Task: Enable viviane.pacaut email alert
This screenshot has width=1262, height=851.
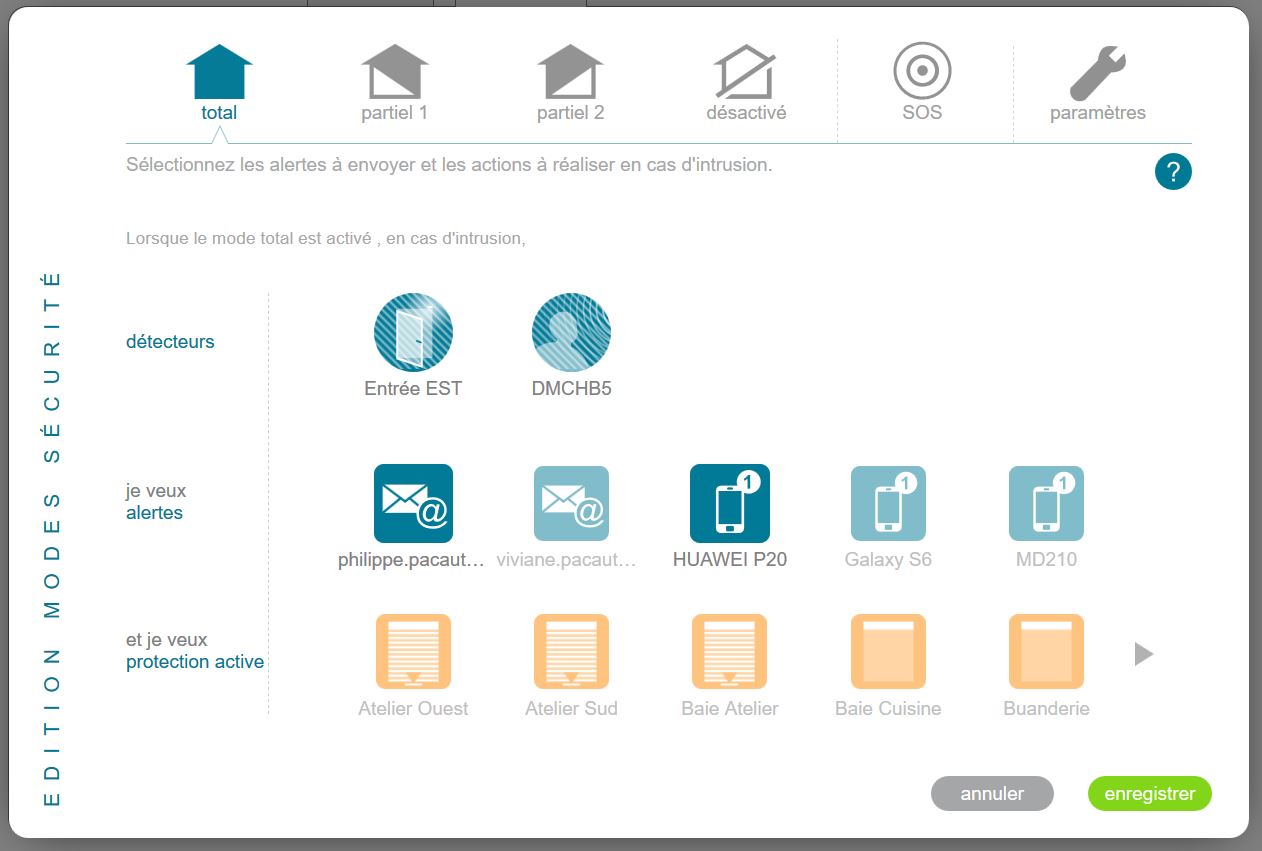Action: coord(571,503)
